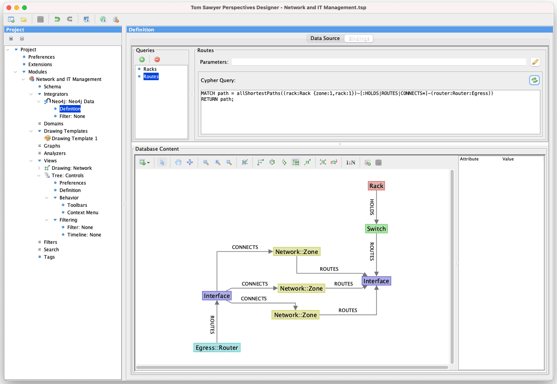557x384 pixels.
Task: Fit graph in canvas icon
Action: coord(245,162)
